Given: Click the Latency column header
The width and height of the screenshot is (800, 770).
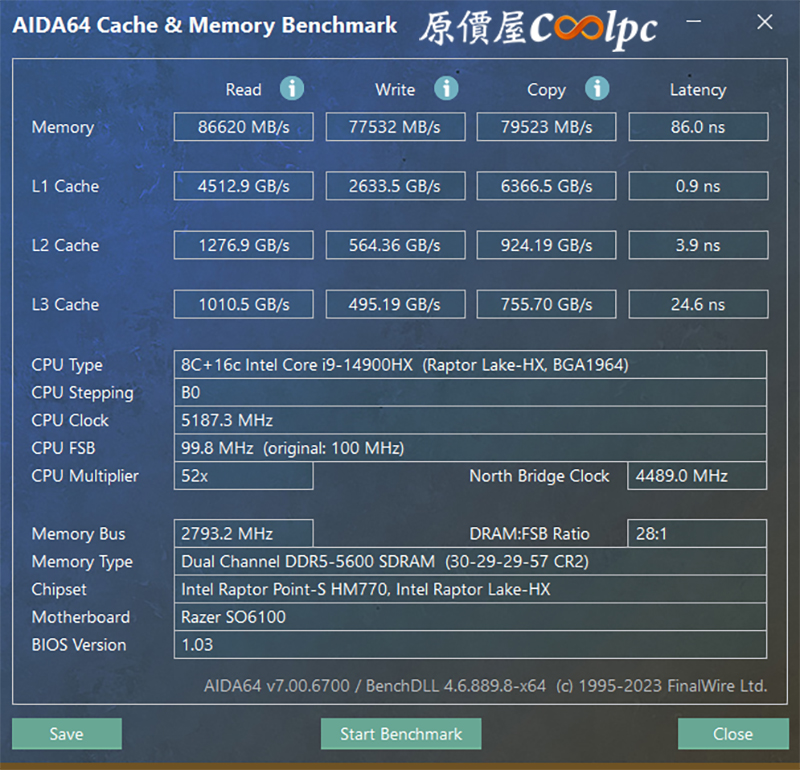Looking at the screenshot, I should pyautogui.click(x=698, y=90).
